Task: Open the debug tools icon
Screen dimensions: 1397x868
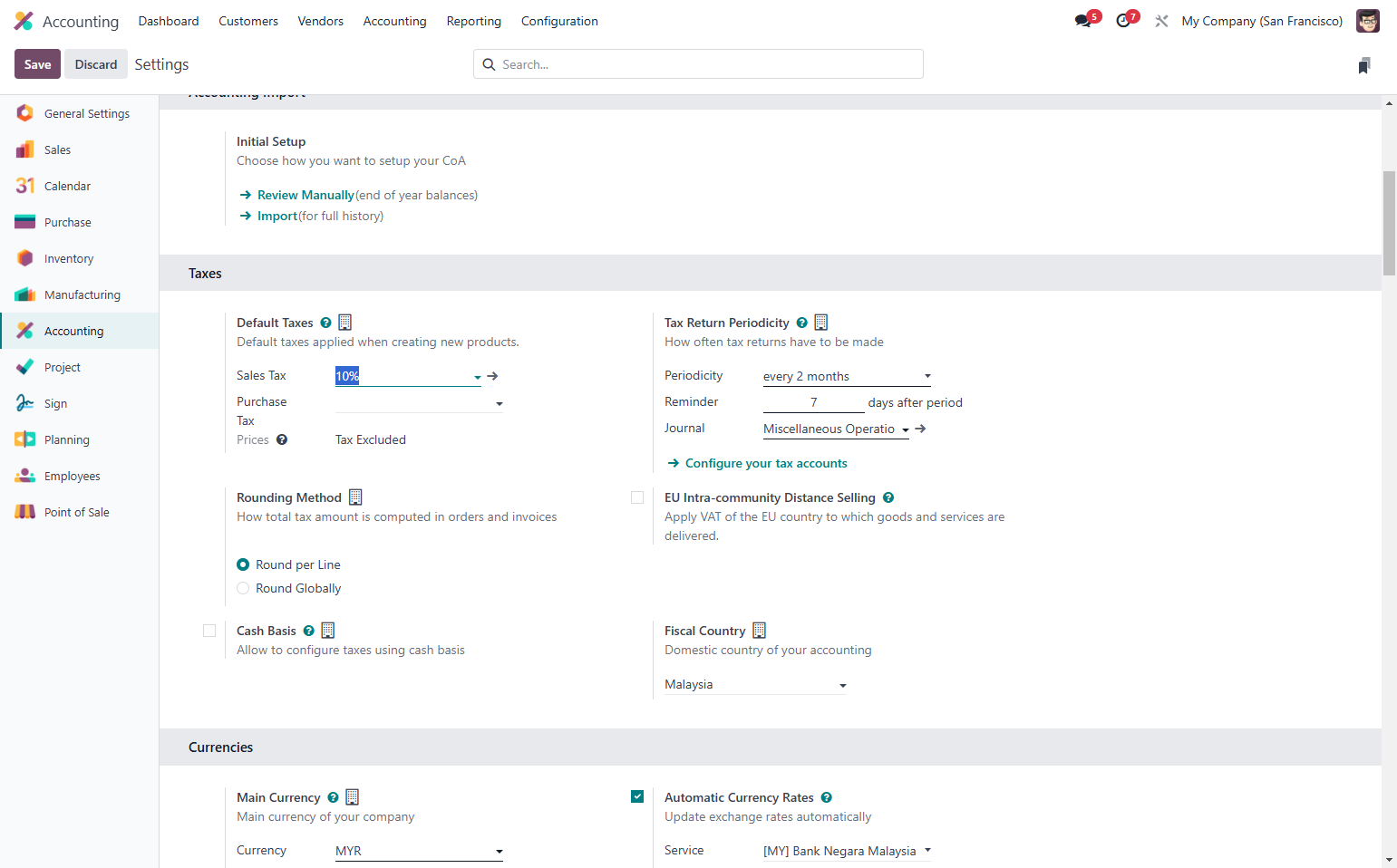Action: click(1161, 21)
